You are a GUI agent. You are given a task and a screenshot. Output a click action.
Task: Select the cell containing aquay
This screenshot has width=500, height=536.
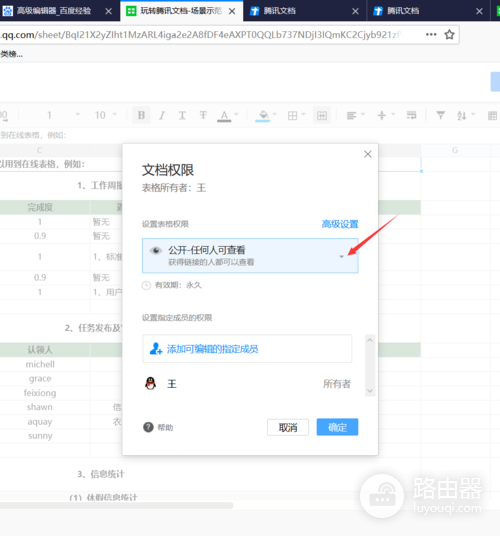pyautogui.click(x=40, y=422)
